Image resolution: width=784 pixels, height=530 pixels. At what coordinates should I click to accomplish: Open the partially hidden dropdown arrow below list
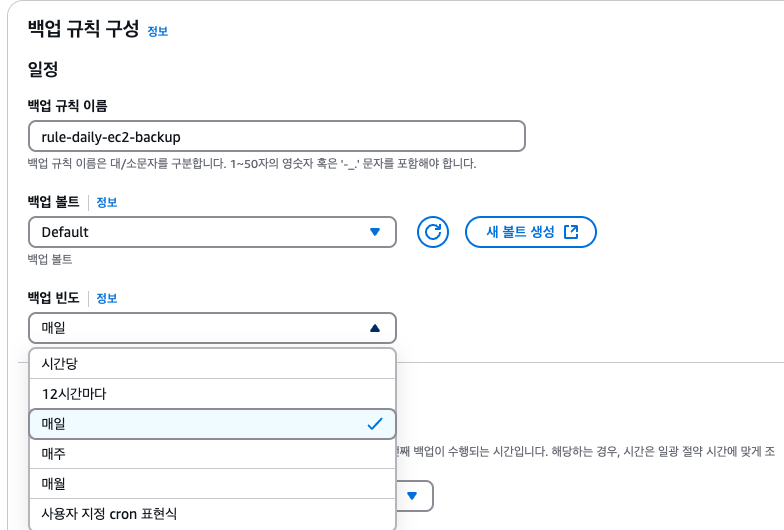pos(412,496)
